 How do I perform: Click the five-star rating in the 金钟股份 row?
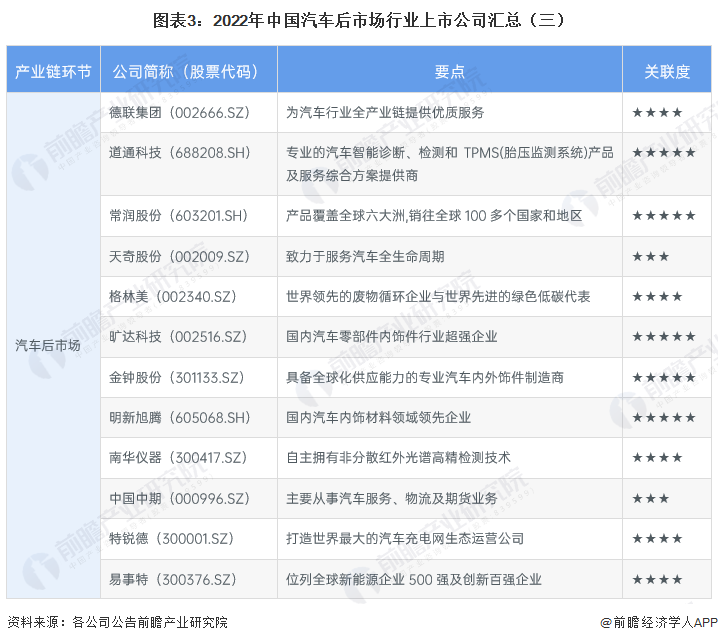click(x=664, y=378)
